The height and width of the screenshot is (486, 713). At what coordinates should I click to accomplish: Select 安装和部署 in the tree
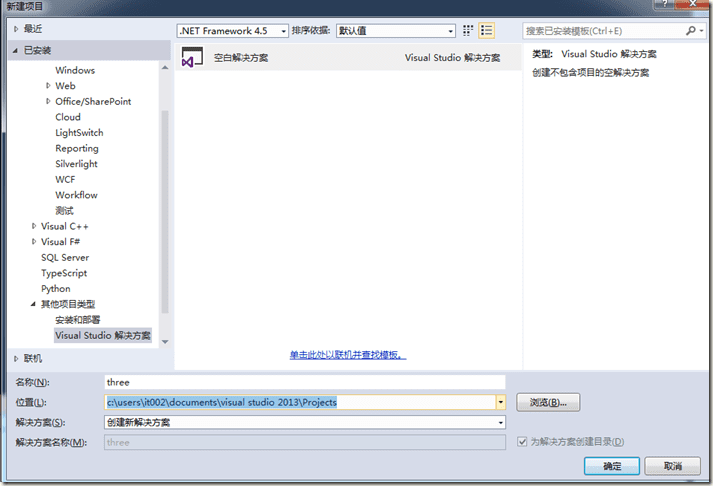[x=77, y=320]
